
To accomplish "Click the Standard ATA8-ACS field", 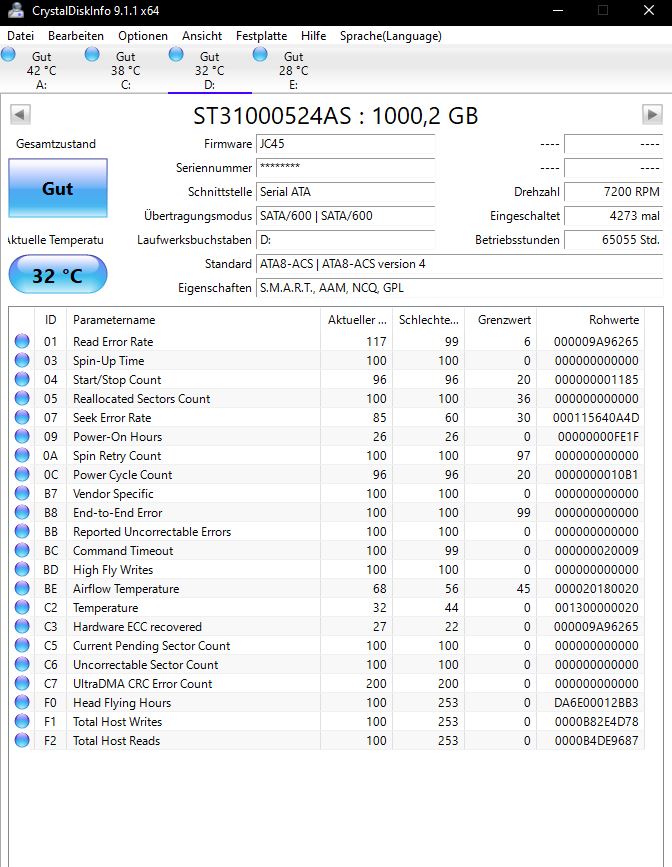I will tap(459, 264).
